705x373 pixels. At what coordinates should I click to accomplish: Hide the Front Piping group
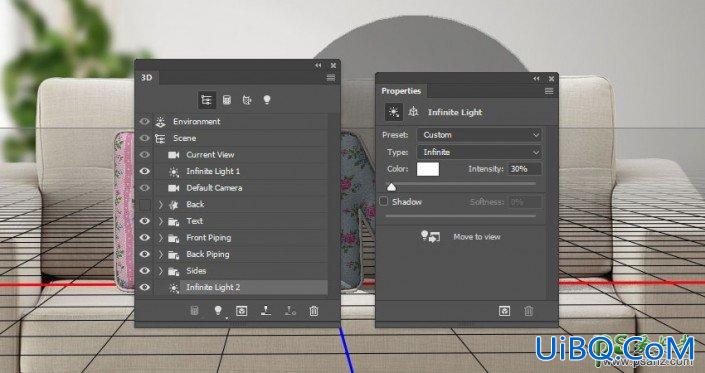click(x=144, y=238)
